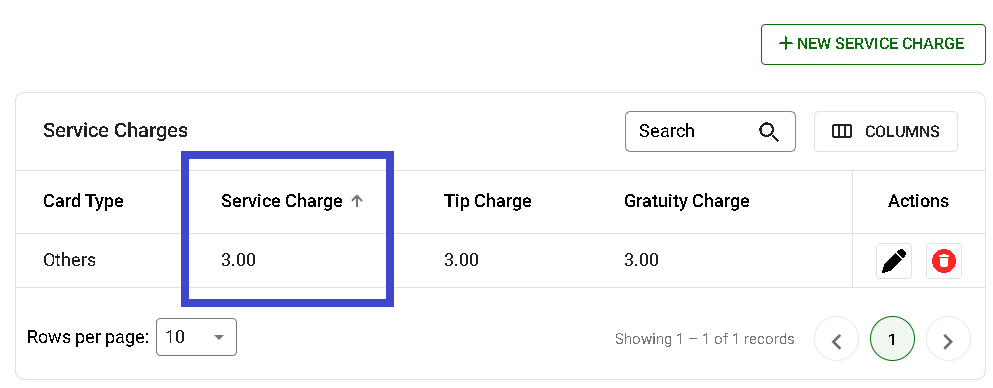Image resolution: width=993 pixels, height=388 pixels.
Task: Sort by Gratuity Charge column header
Action: click(x=686, y=201)
